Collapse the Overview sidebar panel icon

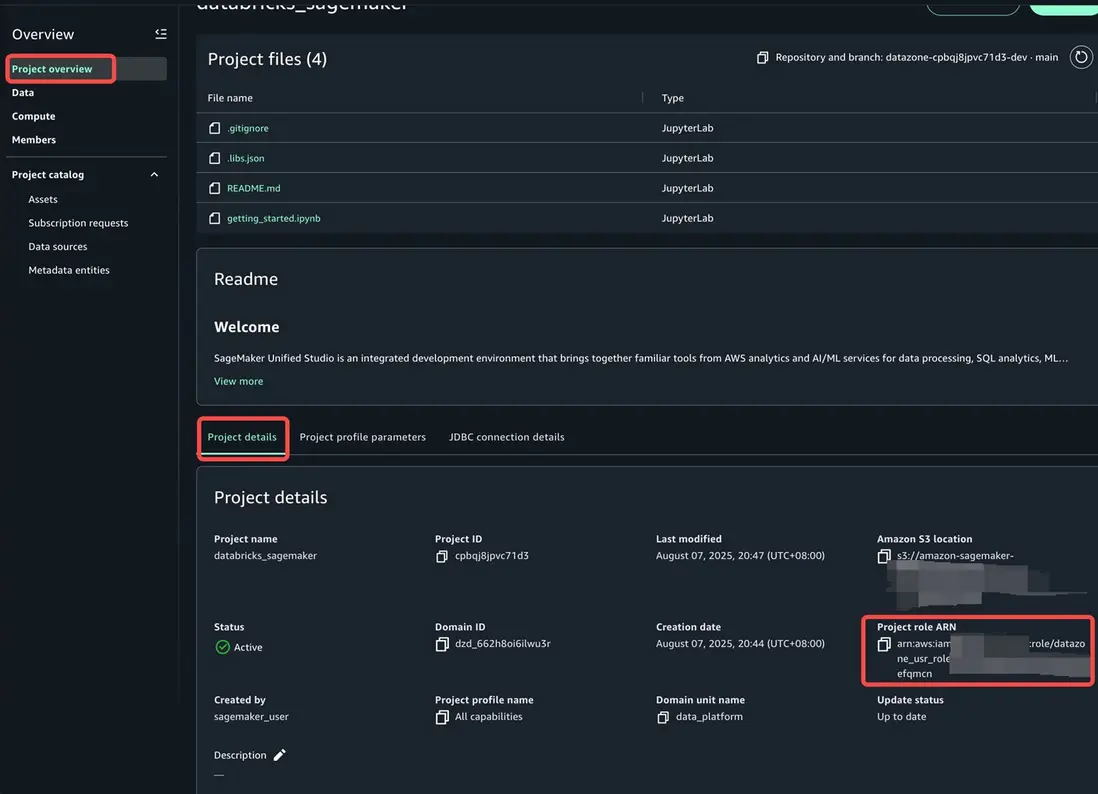click(161, 34)
